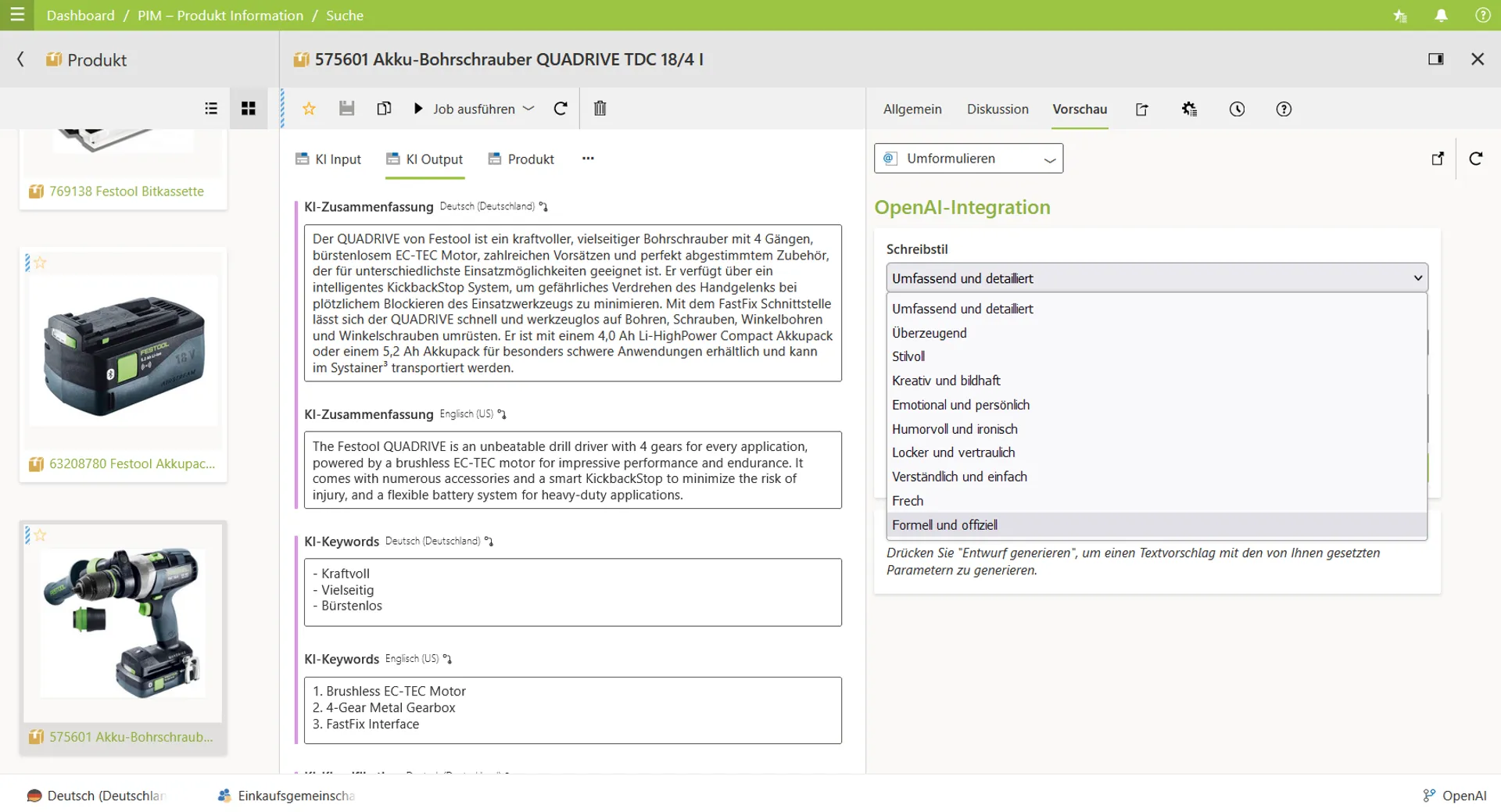Open the Vorschau tab

point(1080,109)
